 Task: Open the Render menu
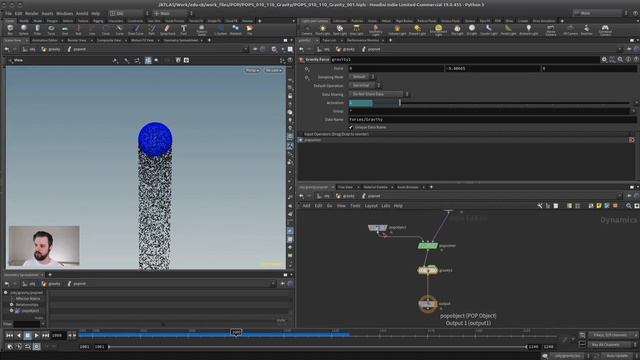coord(31,13)
